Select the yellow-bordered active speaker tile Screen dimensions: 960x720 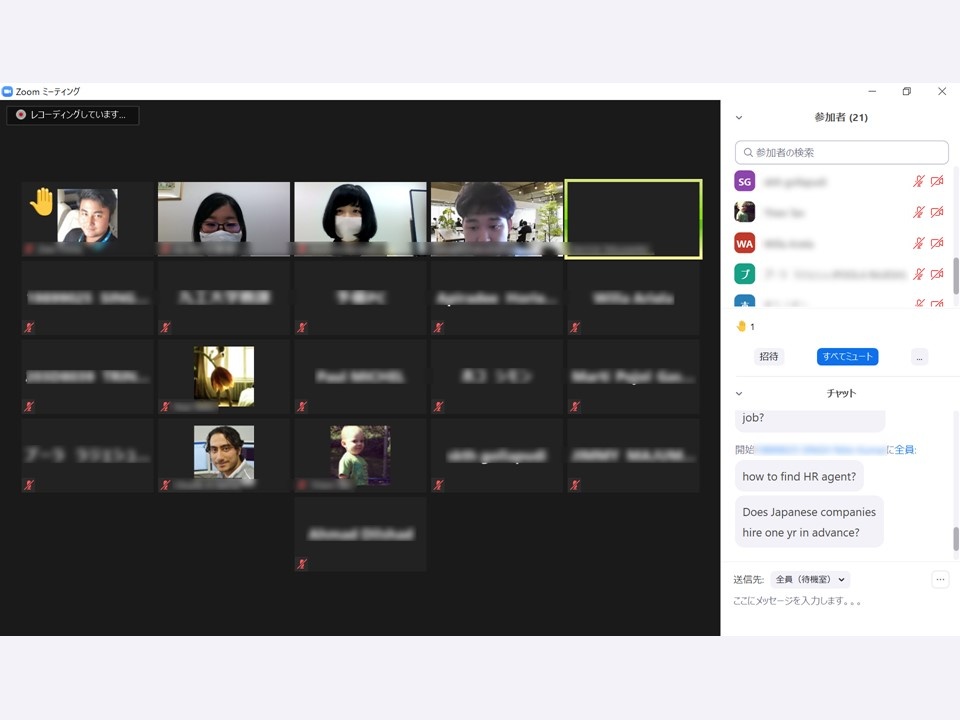pyautogui.click(x=633, y=219)
